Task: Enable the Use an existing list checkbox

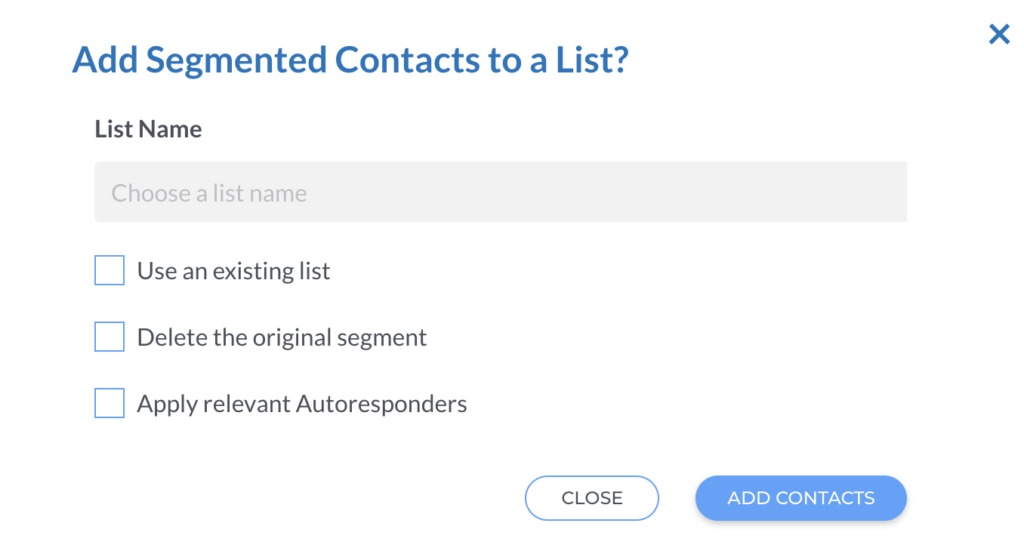Action: 109,270
